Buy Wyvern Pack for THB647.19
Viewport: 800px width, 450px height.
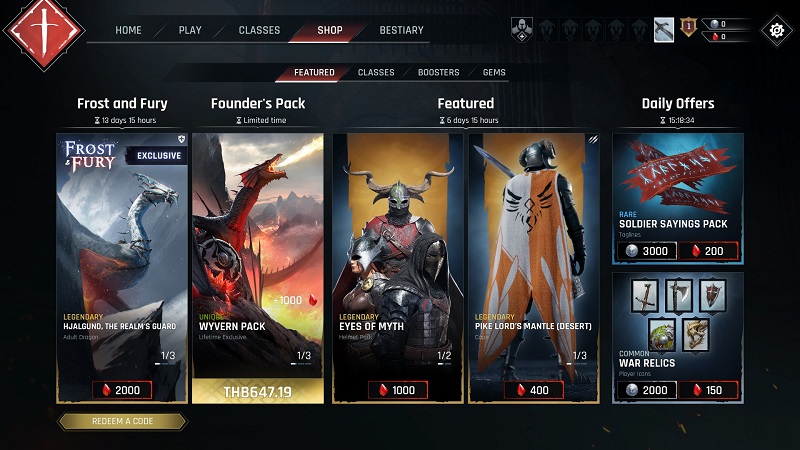(x=258, y=391)
